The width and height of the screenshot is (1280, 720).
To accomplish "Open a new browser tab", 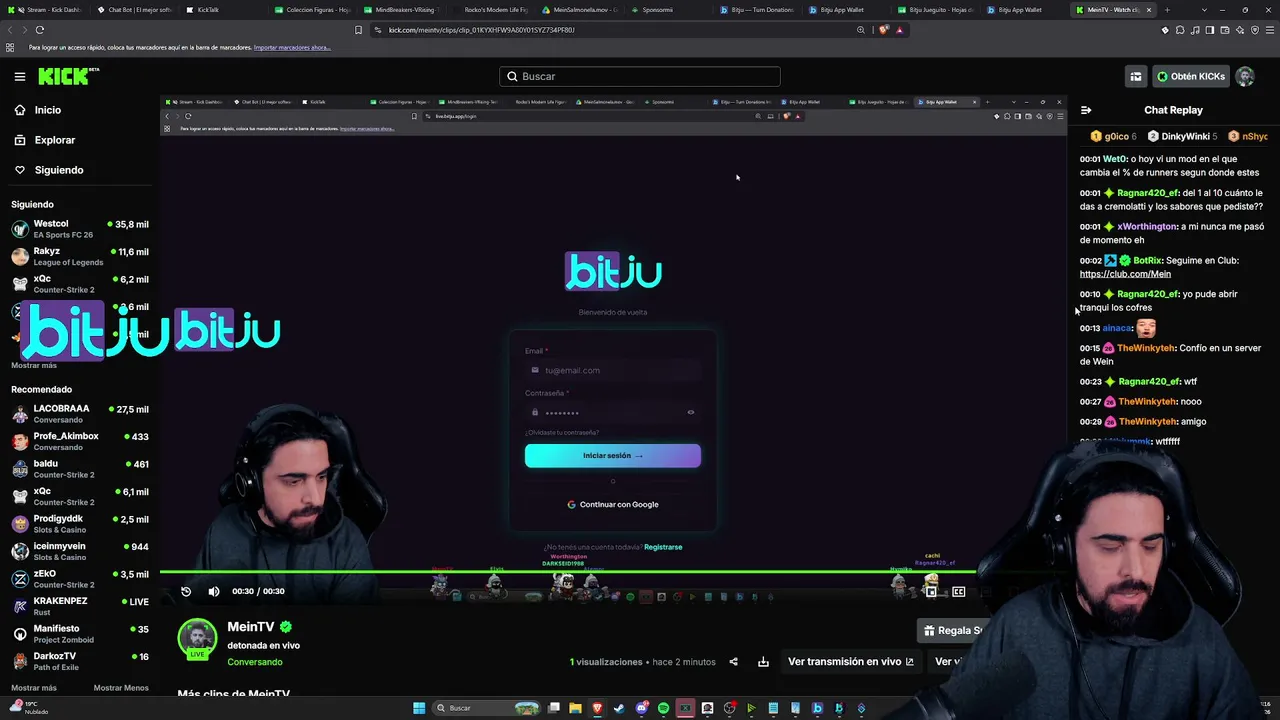I will [x=1167, y=10].
